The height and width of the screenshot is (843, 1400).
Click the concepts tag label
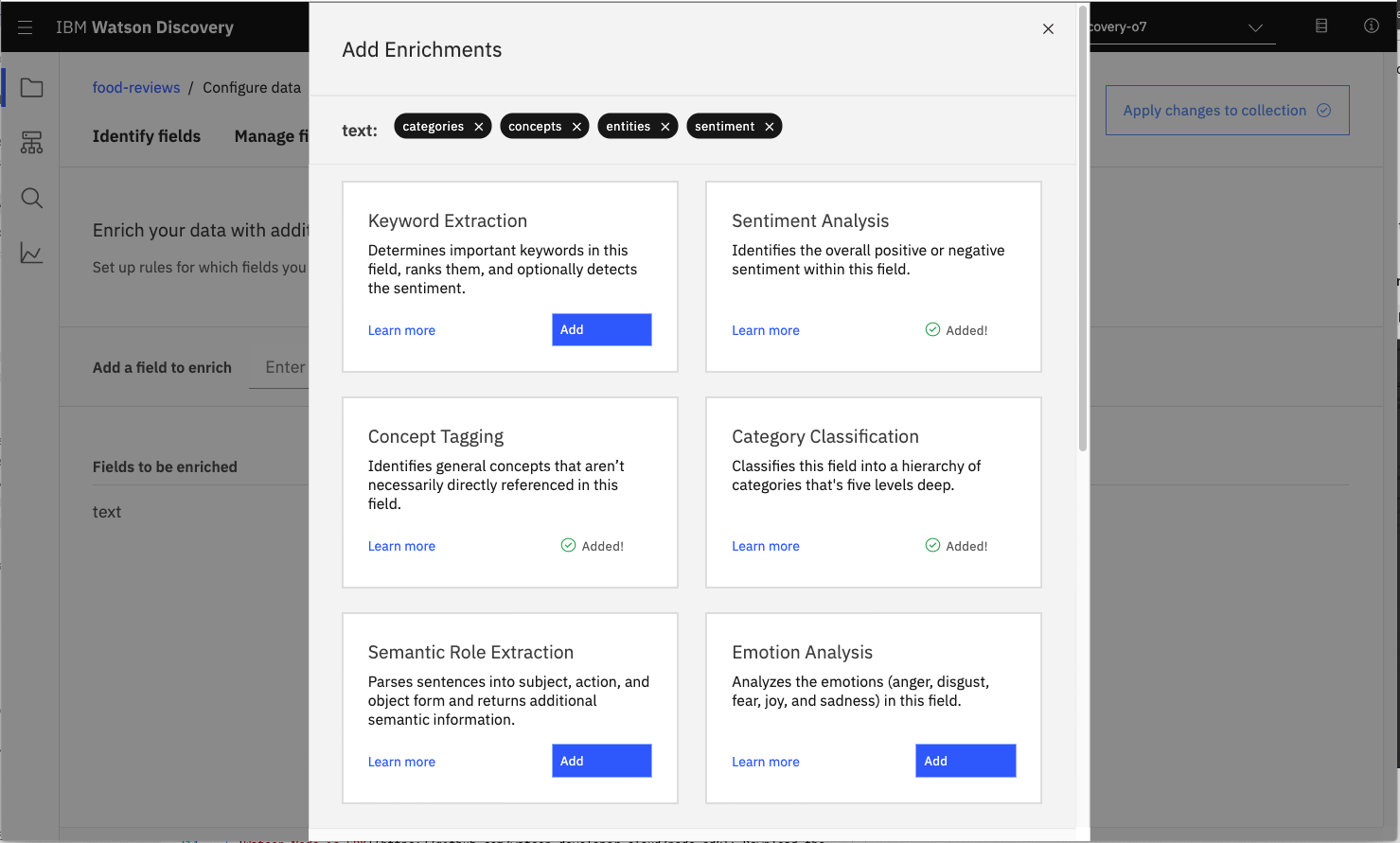coord(535,127)
